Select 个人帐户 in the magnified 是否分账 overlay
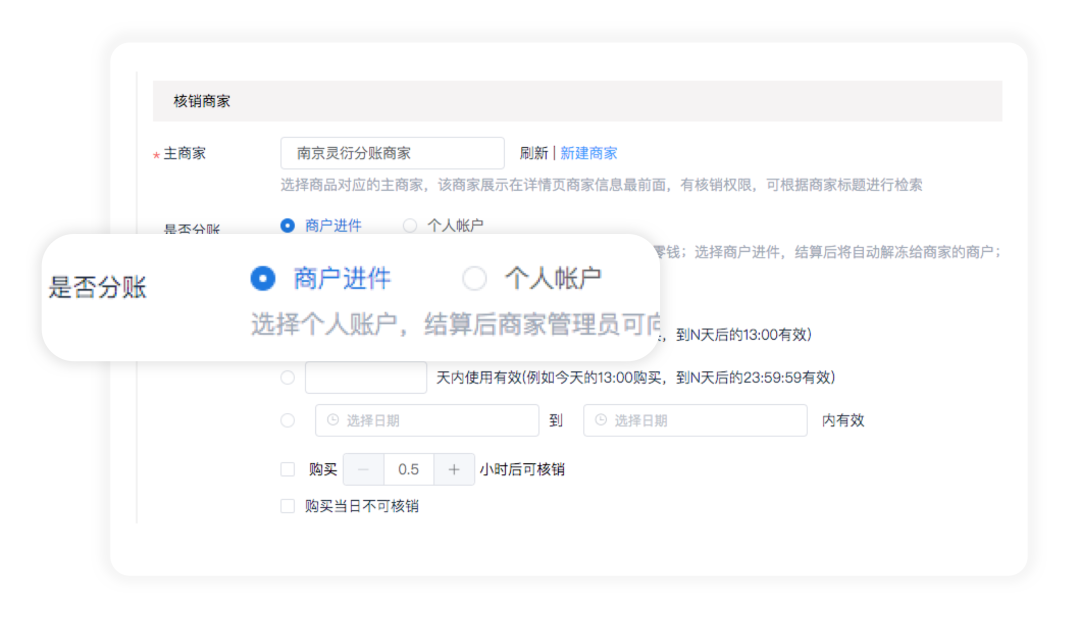 point(475,278)
